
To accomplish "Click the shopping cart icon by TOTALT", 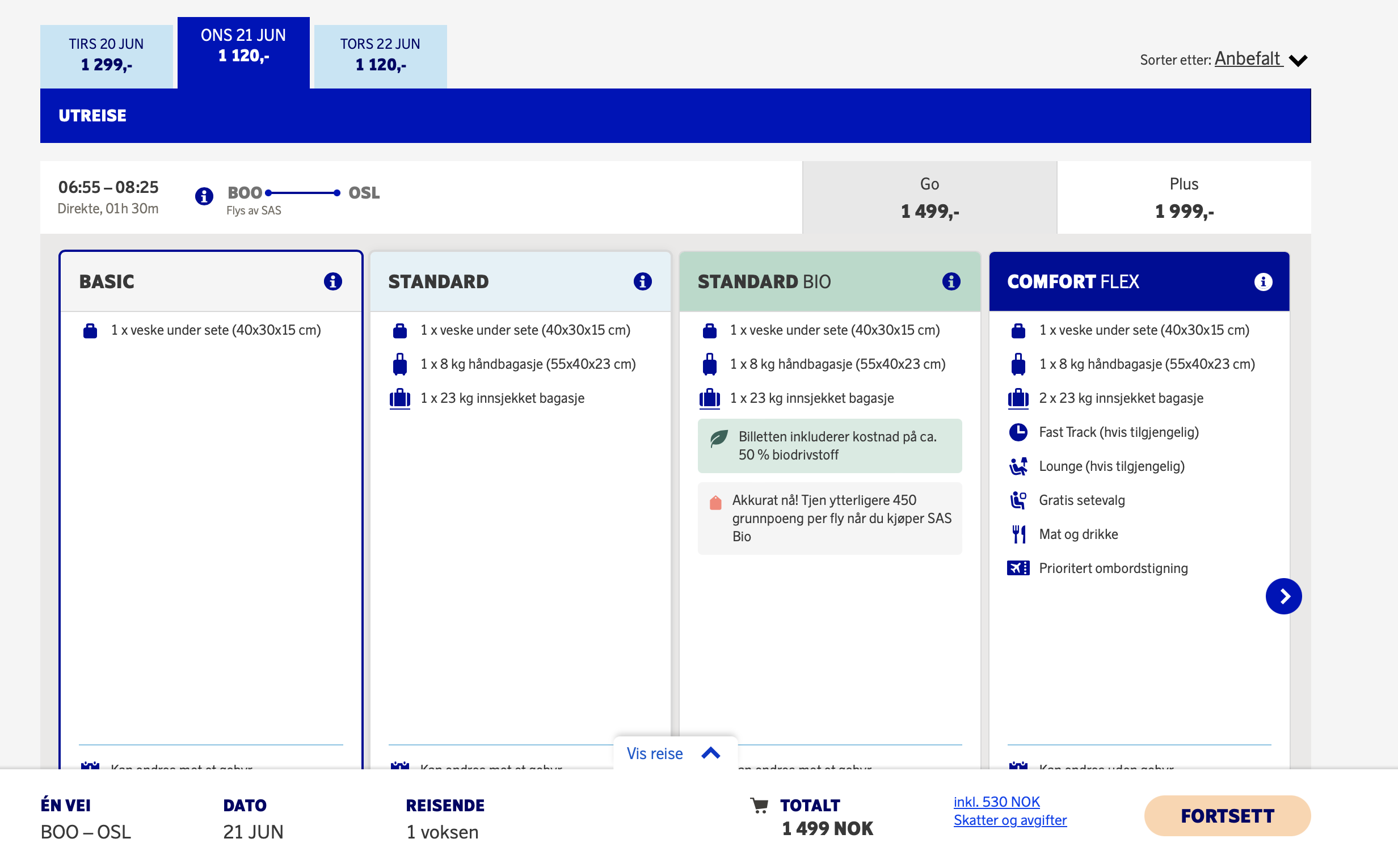I will coord(759,806).
